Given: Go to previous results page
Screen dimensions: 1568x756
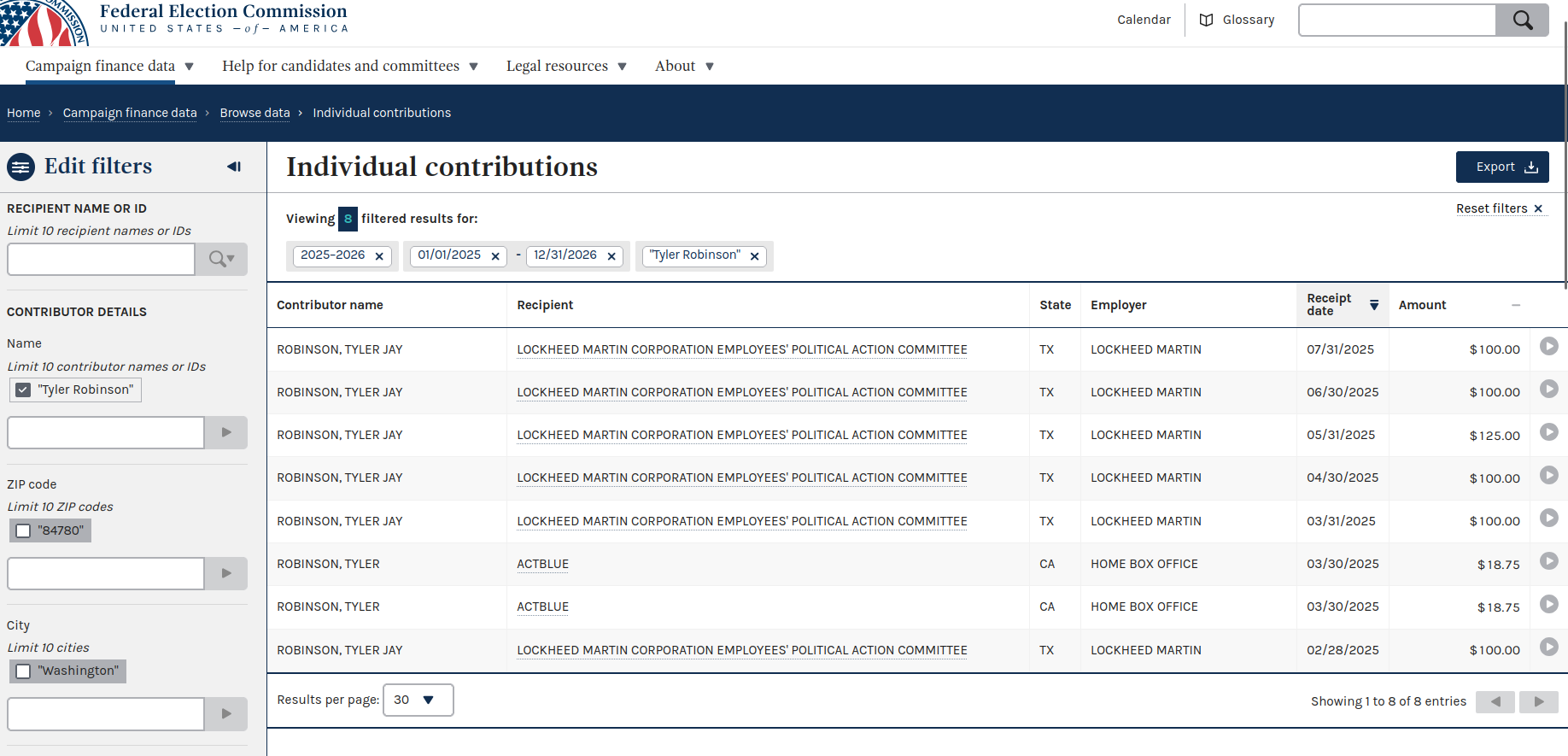Looking at the screenshot, I should 1495,702.
